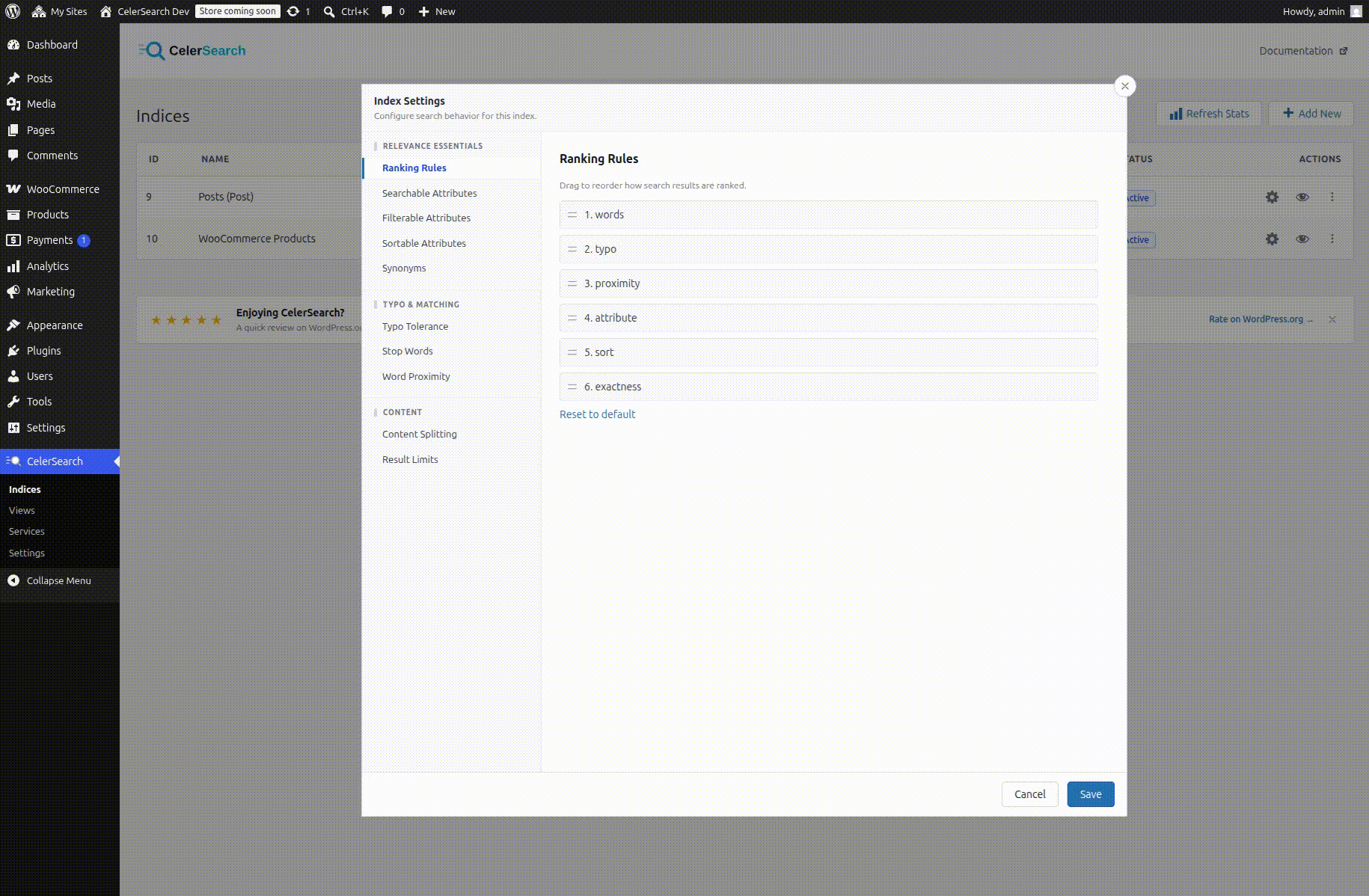Click the drag handle for the typo rule
This screenshot has height=896, width=1369.
click(x=572, y=249)
